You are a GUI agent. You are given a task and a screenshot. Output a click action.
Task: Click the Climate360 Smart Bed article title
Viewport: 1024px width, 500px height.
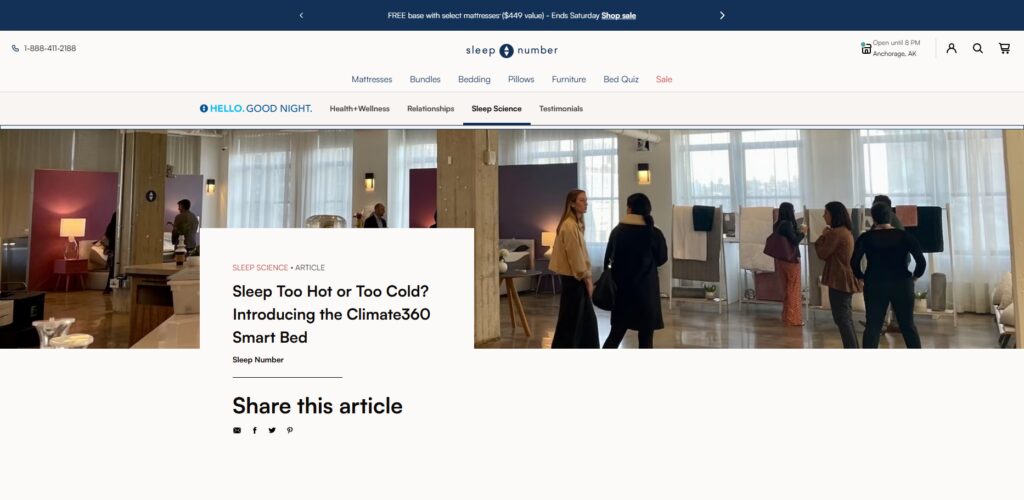(x=331, y=314)
